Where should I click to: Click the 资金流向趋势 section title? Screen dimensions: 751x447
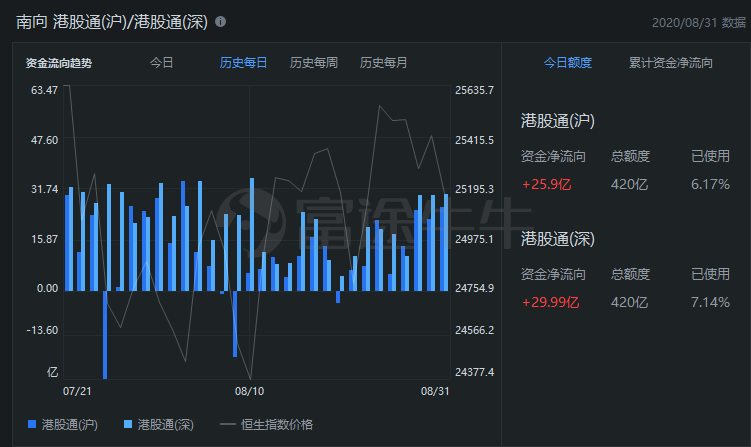tap(58, 63)
